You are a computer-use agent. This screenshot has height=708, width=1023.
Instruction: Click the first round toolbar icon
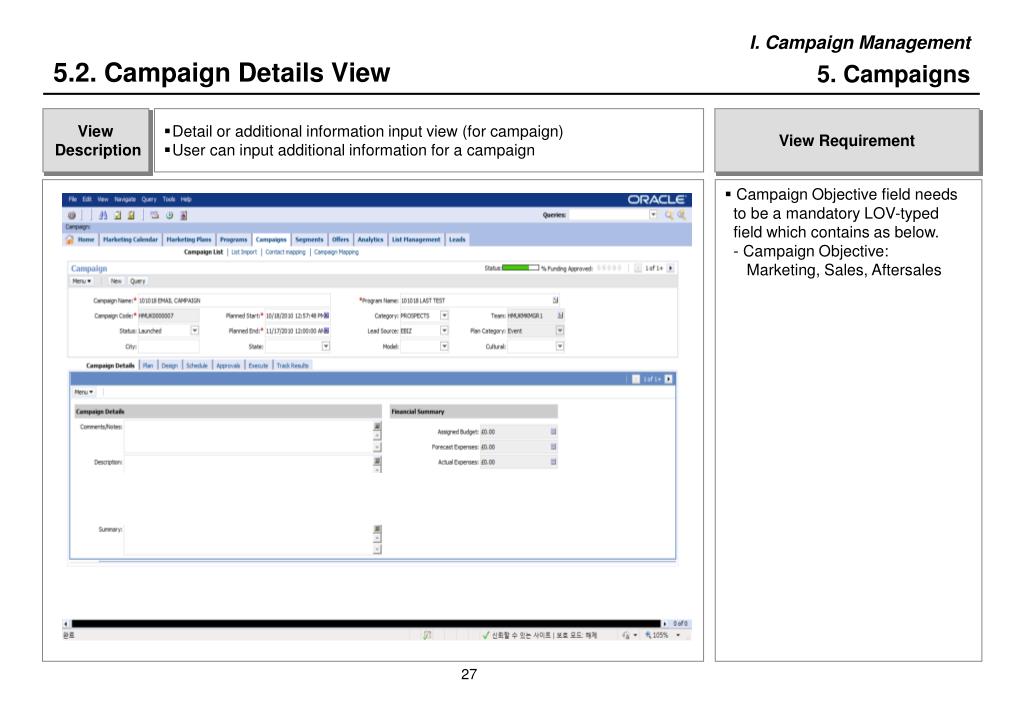(x=72, y=215)
